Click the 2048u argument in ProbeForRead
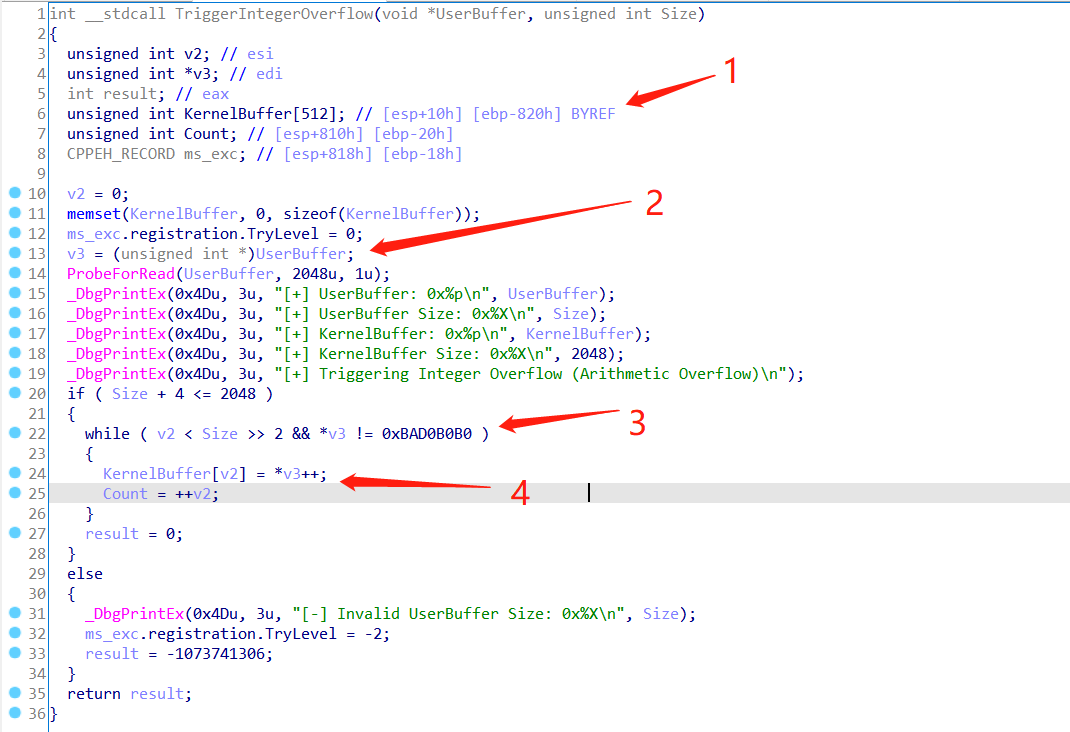 click(315, 274)
